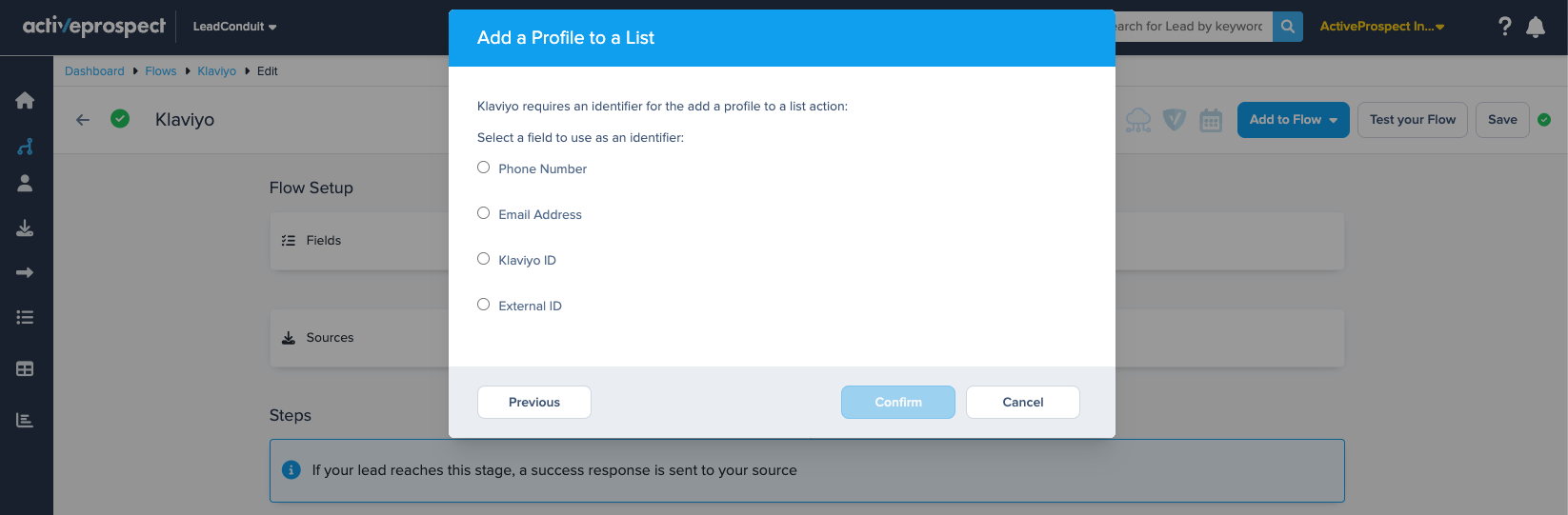Choose the Klaviyo ID radio option
This screenshot has height=515, width=1568.
[x=484, y=259]
